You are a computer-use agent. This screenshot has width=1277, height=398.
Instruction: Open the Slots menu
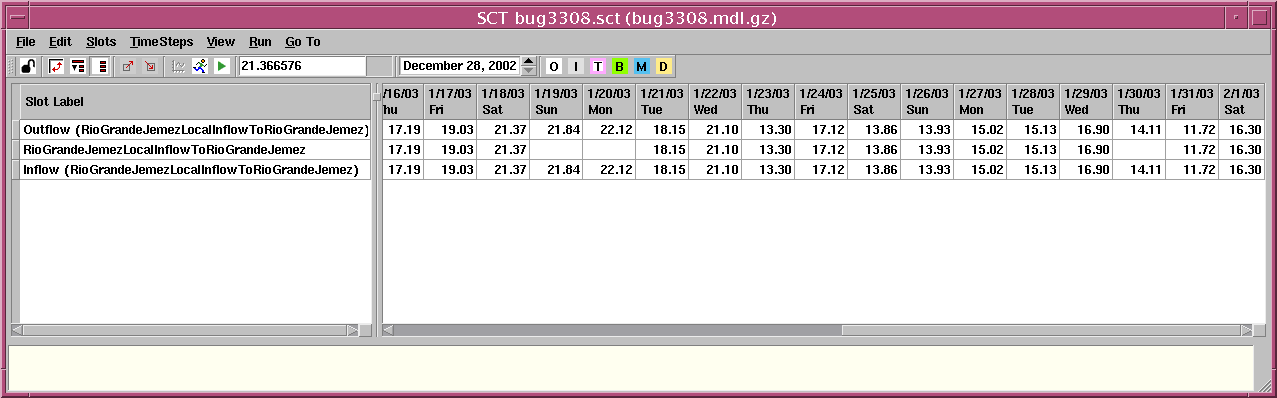click(x=101, y=42)
